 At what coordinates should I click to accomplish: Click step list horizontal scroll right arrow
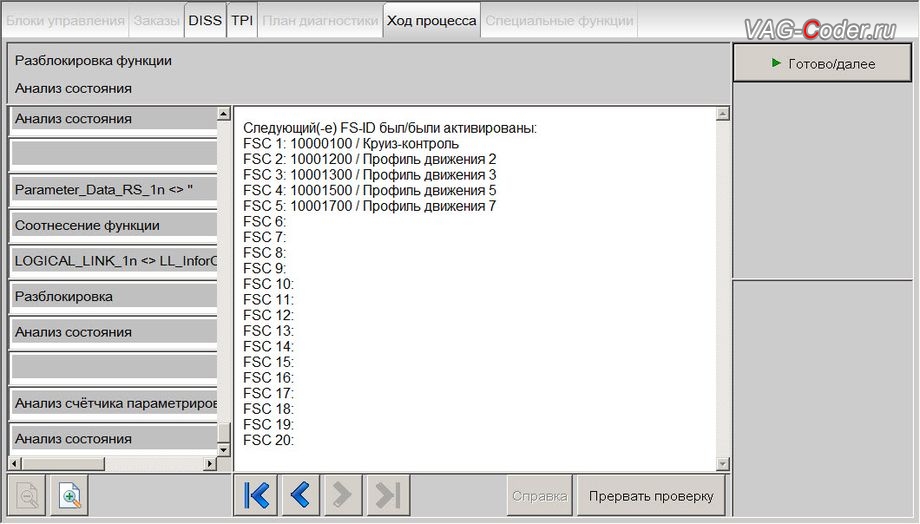tap(210, 464)
